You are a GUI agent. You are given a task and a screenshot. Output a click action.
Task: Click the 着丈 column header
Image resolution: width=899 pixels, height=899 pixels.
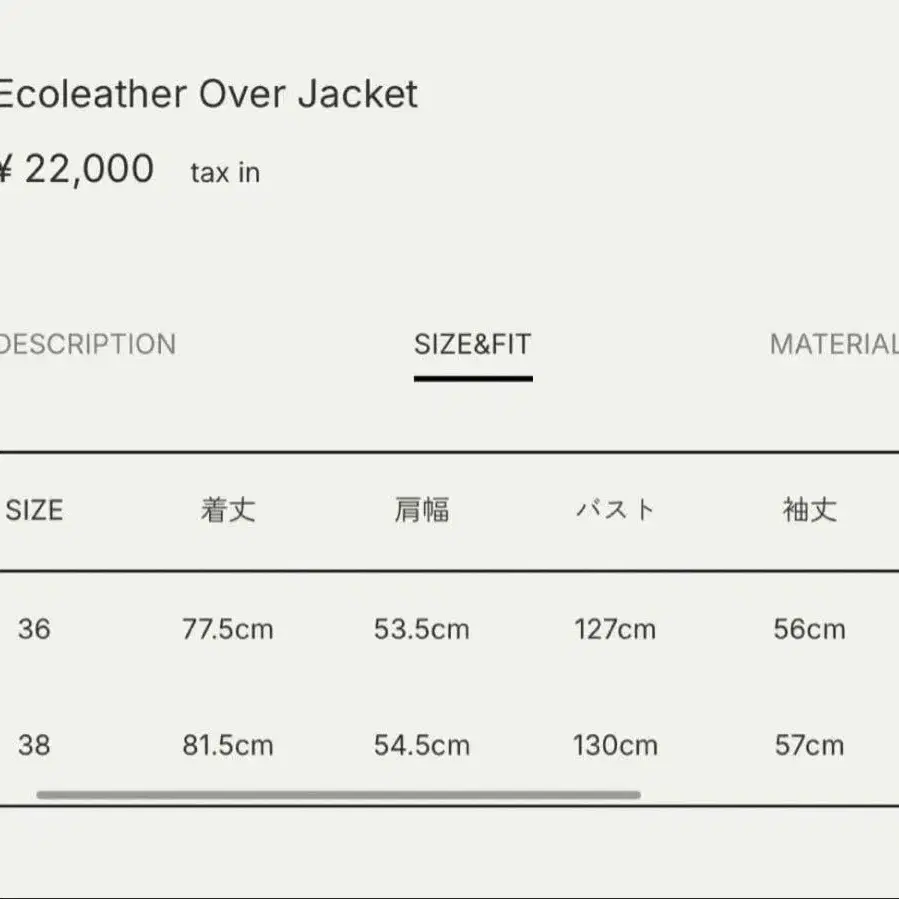click(228, 511)
